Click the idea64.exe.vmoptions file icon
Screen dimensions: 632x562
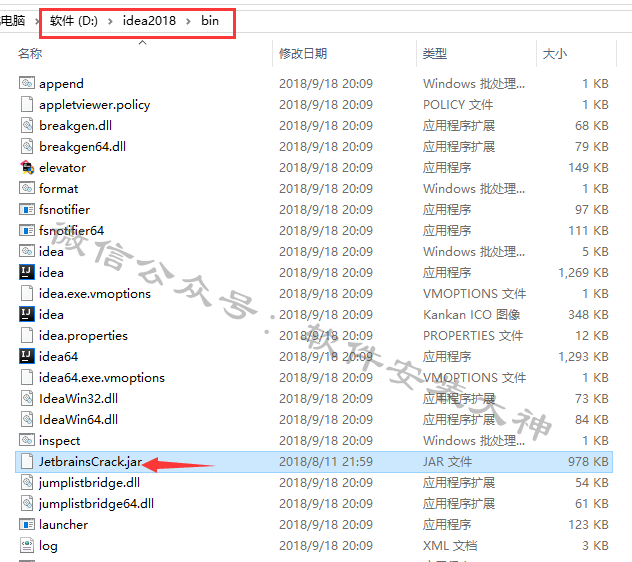coord(27,377)
